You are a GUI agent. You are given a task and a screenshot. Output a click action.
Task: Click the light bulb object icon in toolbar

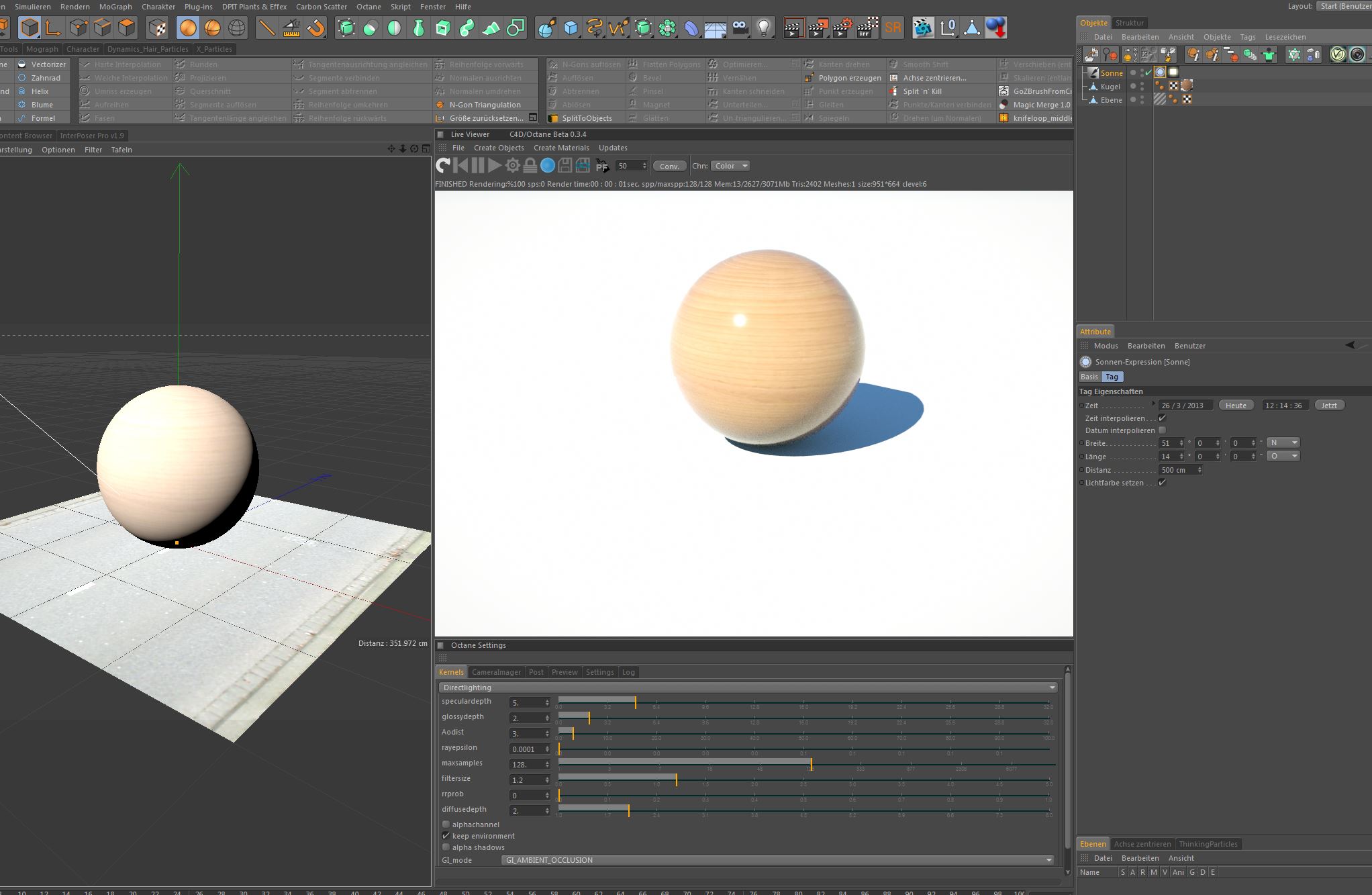click(763, 28)
